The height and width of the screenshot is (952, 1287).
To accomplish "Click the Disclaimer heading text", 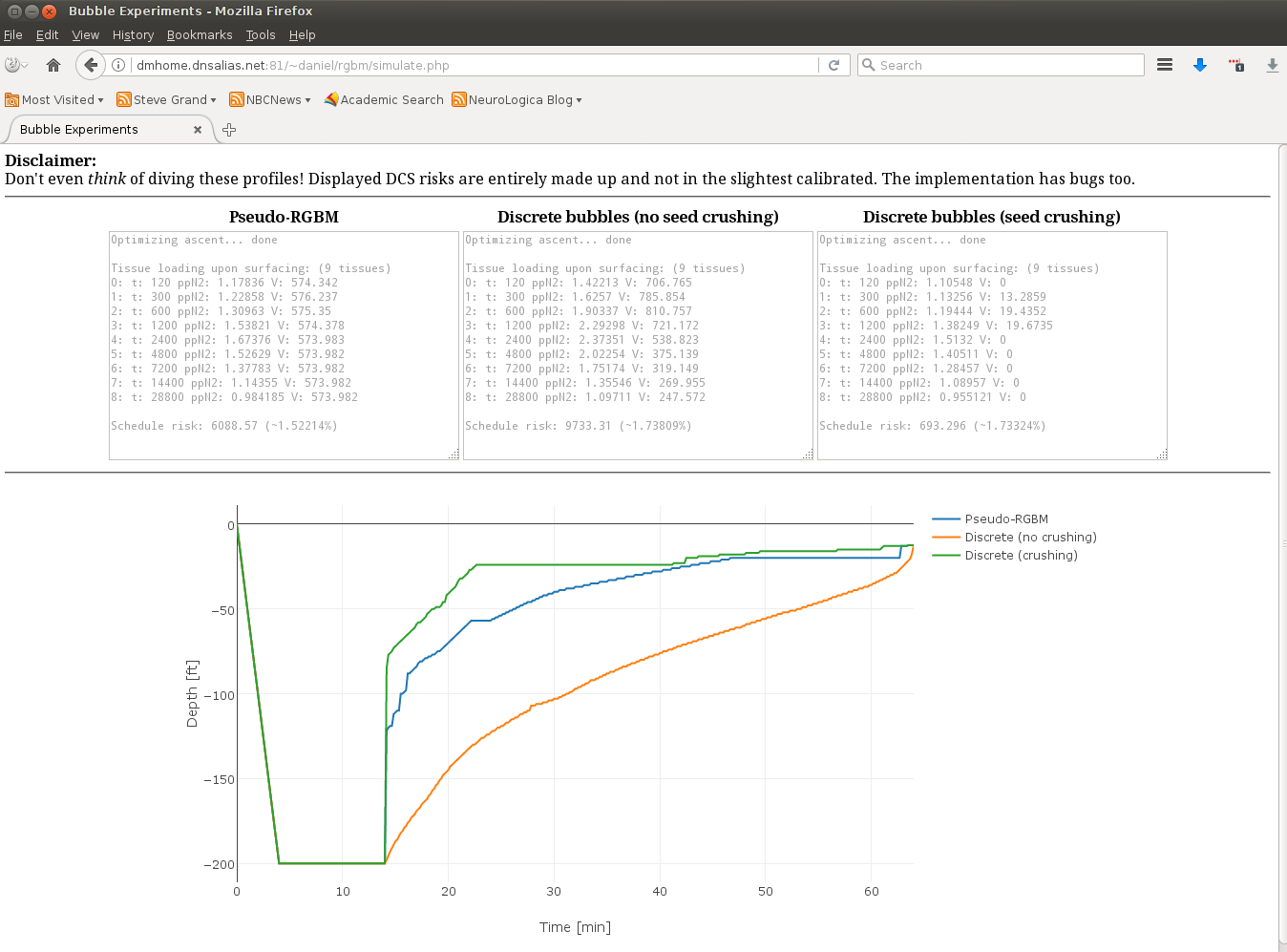I will pyautogui.click(x=51, y=160).
